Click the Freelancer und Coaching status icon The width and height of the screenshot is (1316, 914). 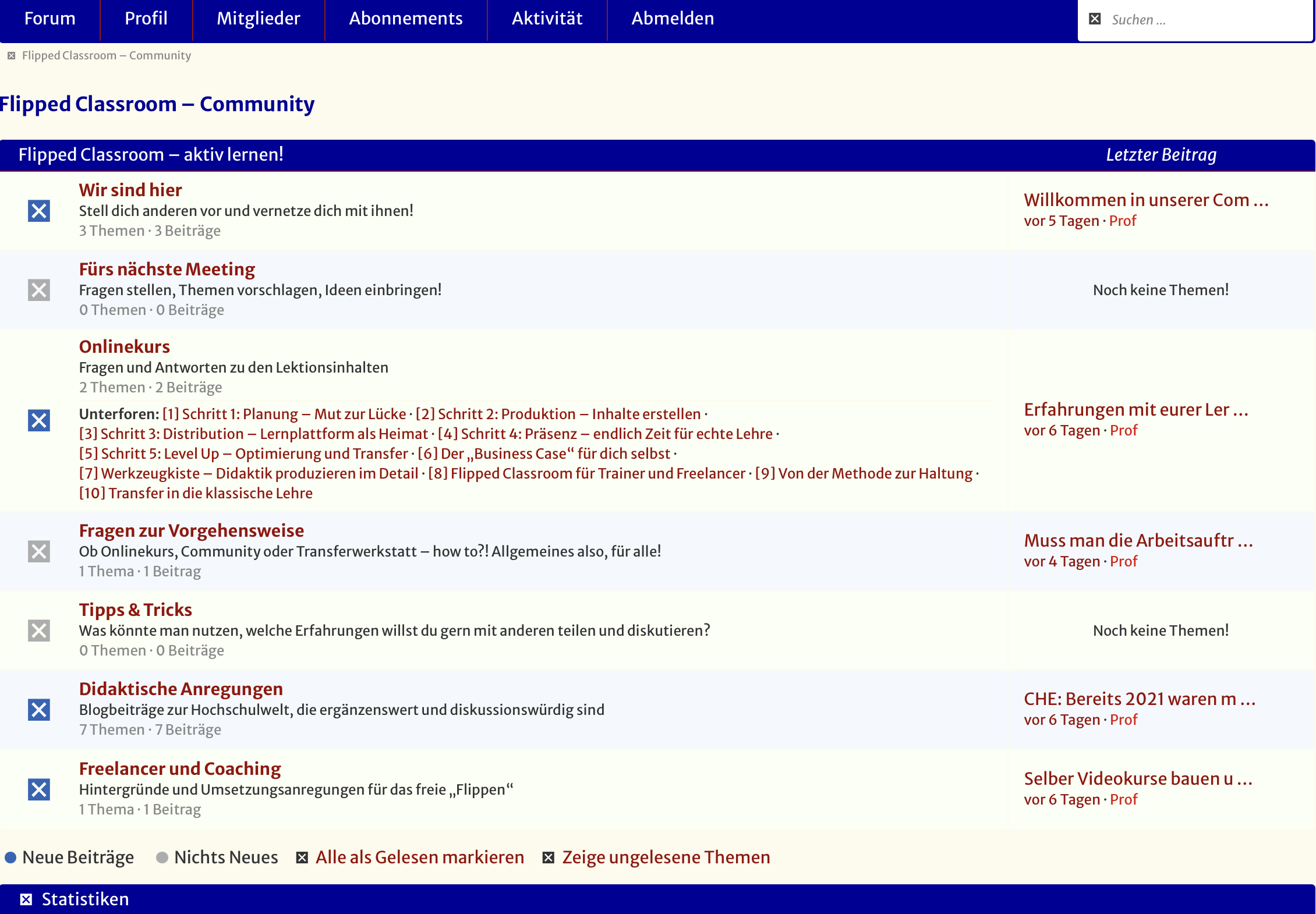[39, 789]
